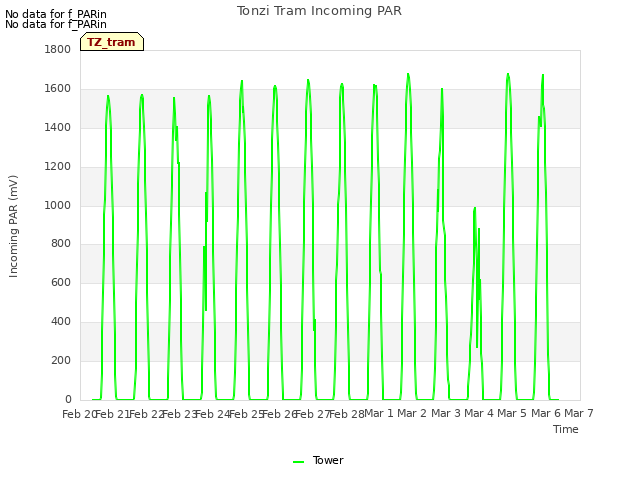Click the 1800 y-axis tick label
This screenshot has width=640, height=480.
point(58,49)
